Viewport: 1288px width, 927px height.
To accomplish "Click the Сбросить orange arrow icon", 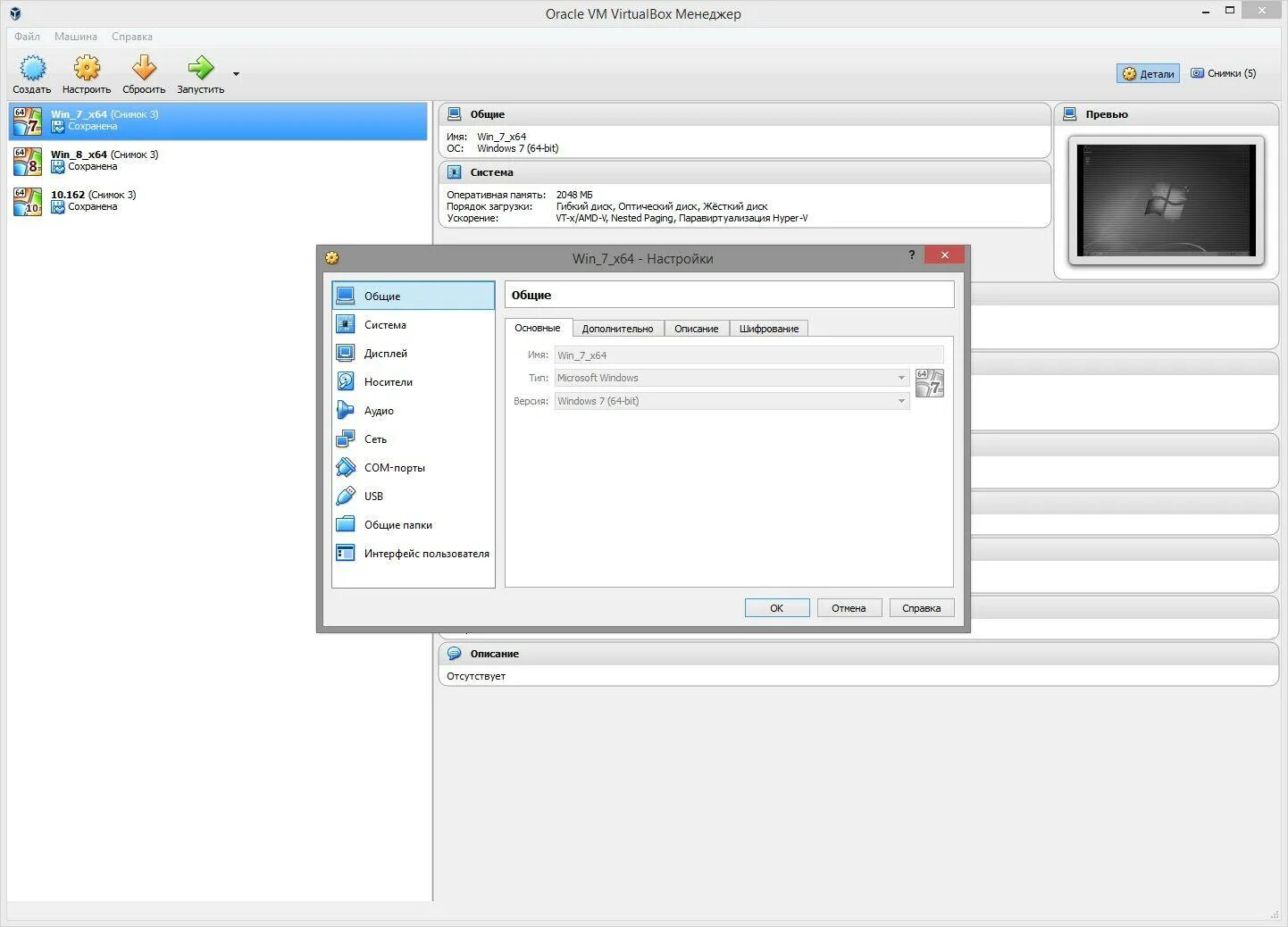I will pyautogui.click(x=144, y=68).
